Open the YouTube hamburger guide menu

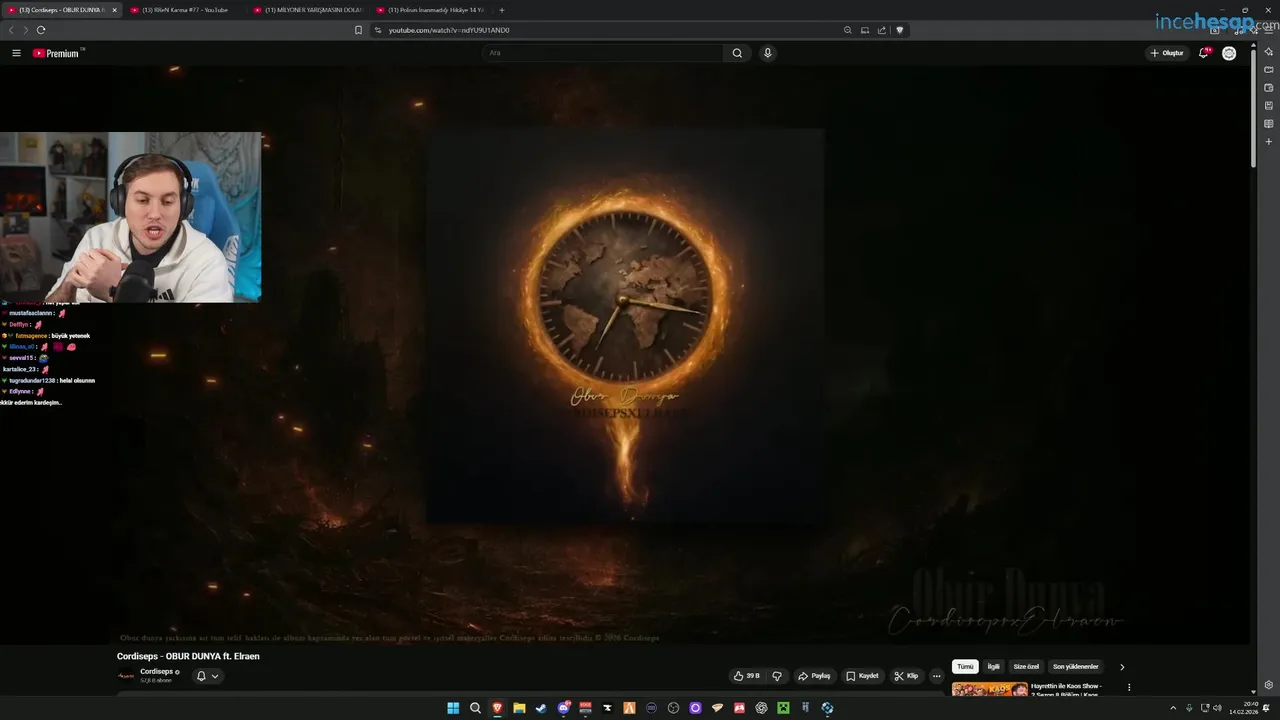[x=16, y=53]
